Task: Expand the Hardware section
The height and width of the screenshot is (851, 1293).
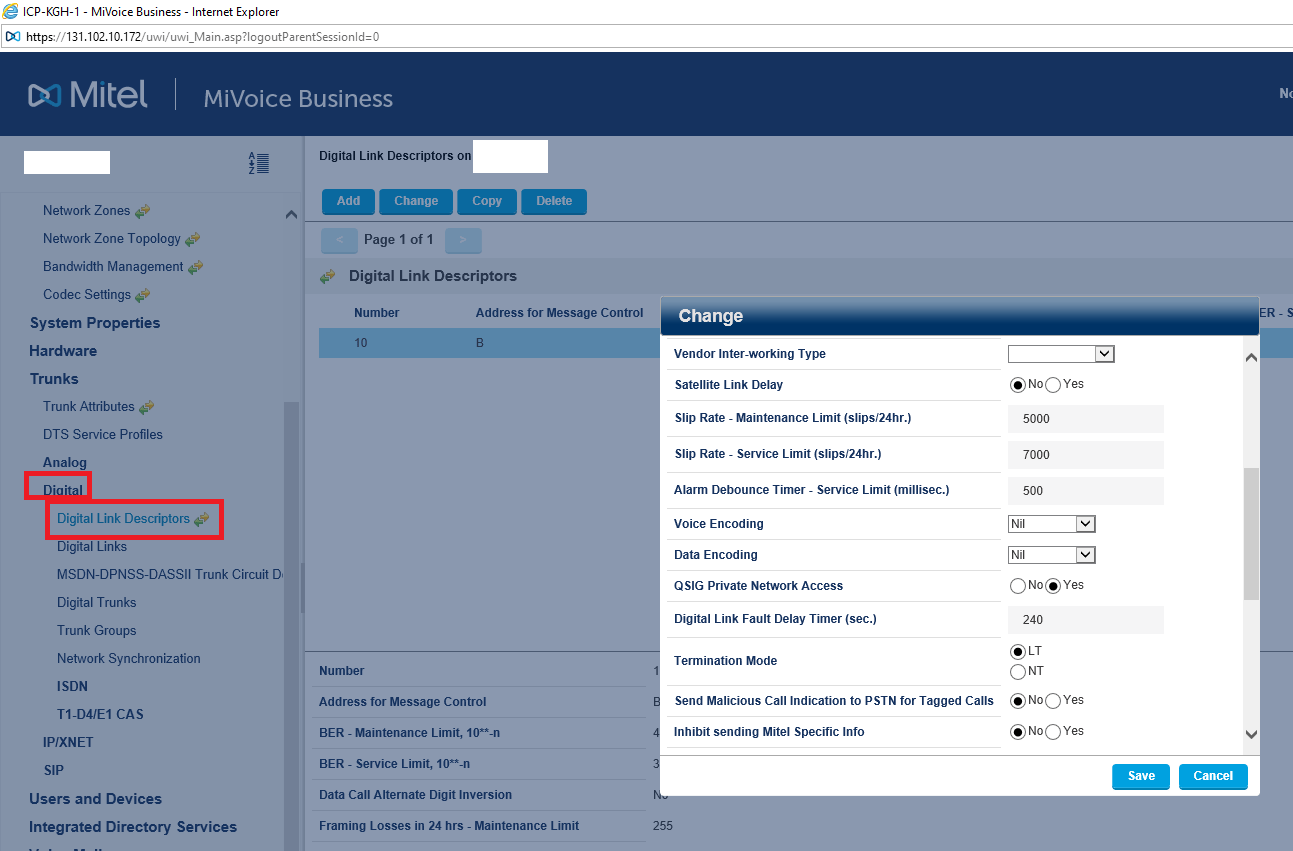Action: 63,351
